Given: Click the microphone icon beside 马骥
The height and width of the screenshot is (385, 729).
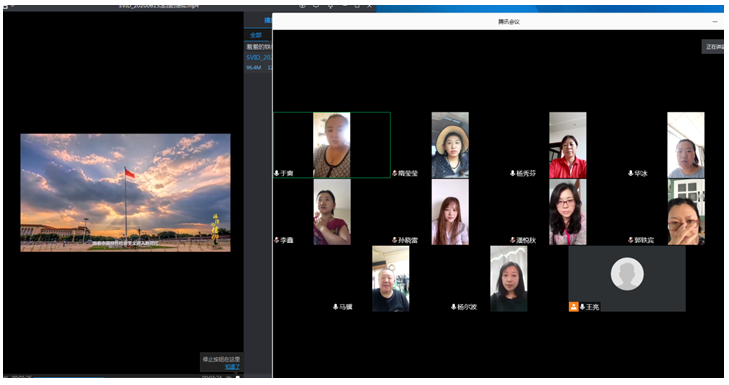Looking at the screenshot, I should click(x=335, y=307).
